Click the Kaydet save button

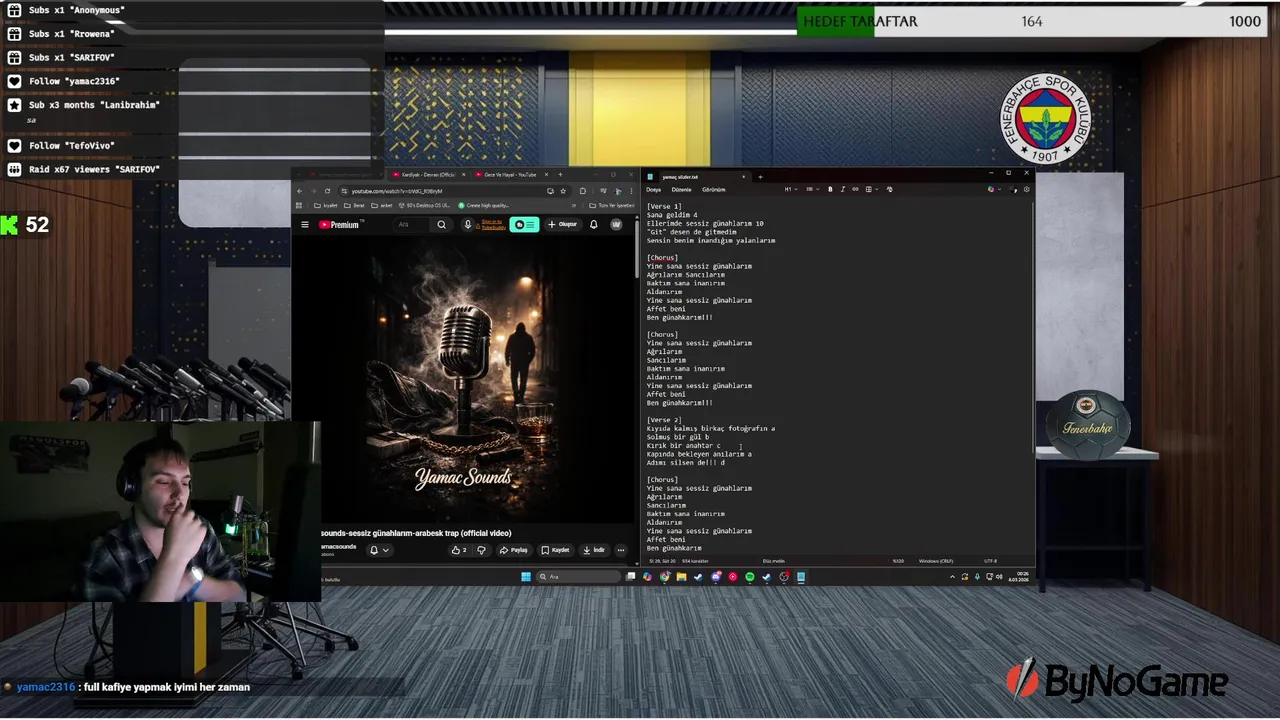[556, 550]
